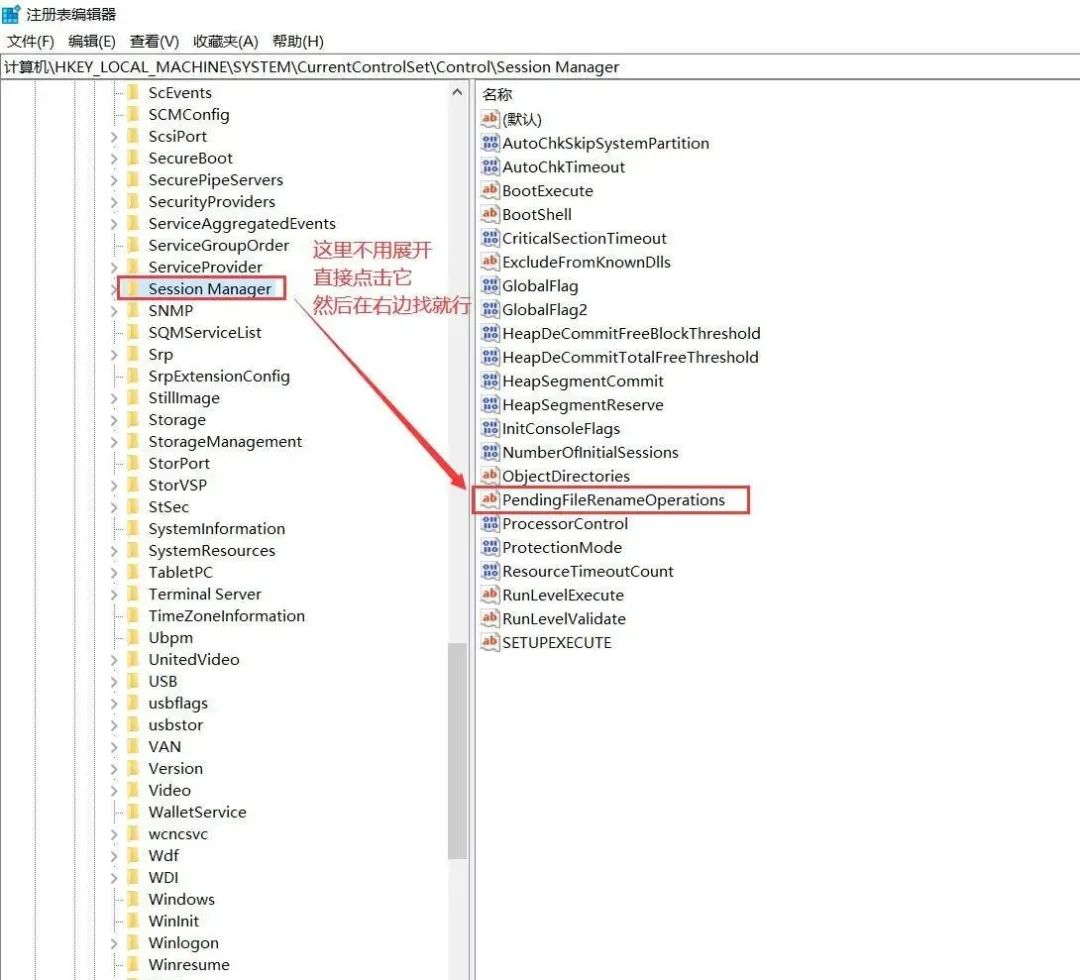Select the RunLevelValidate value name
Viewport: 1080px width, 980px height.
tap(563, 619)
